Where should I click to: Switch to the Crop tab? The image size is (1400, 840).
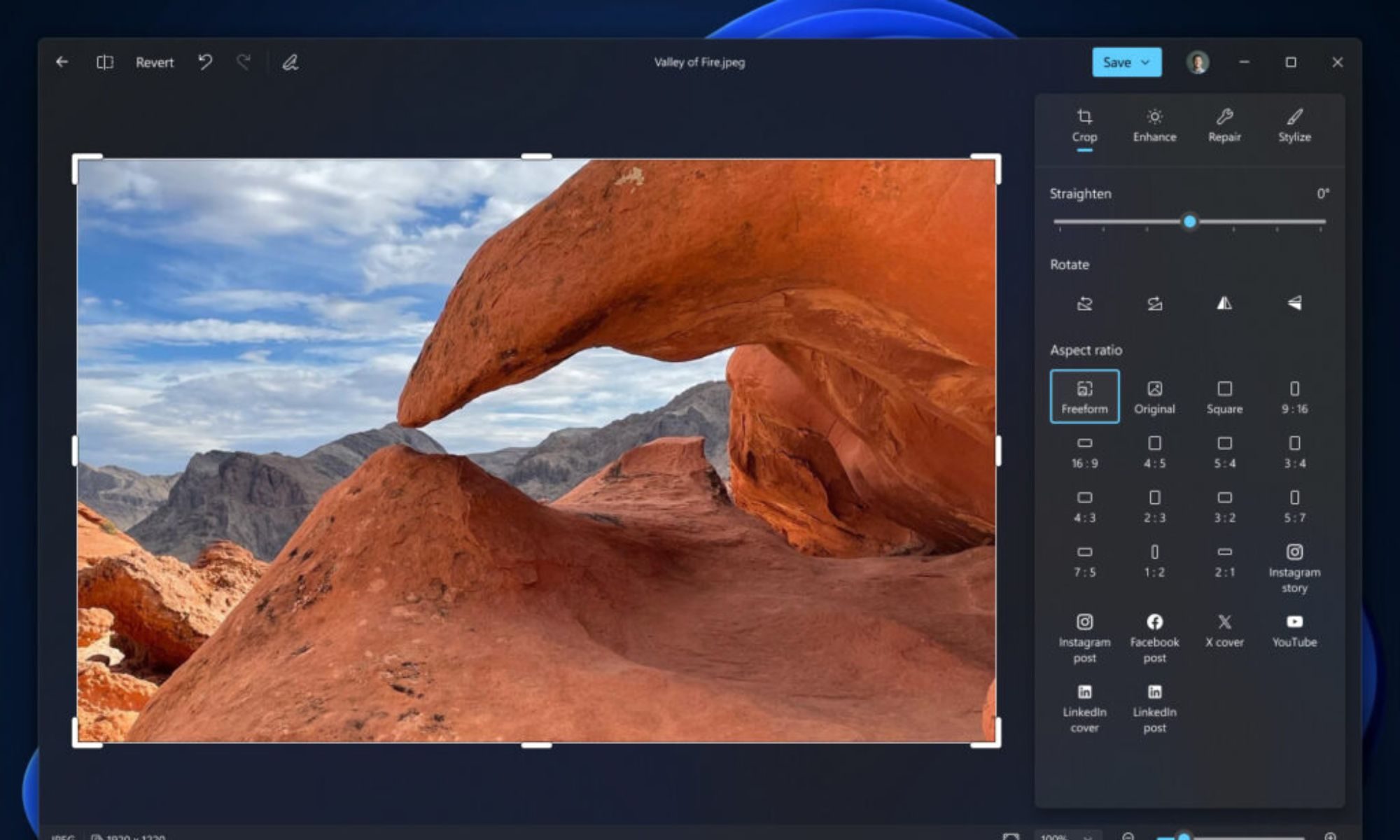coord(1084,127)
